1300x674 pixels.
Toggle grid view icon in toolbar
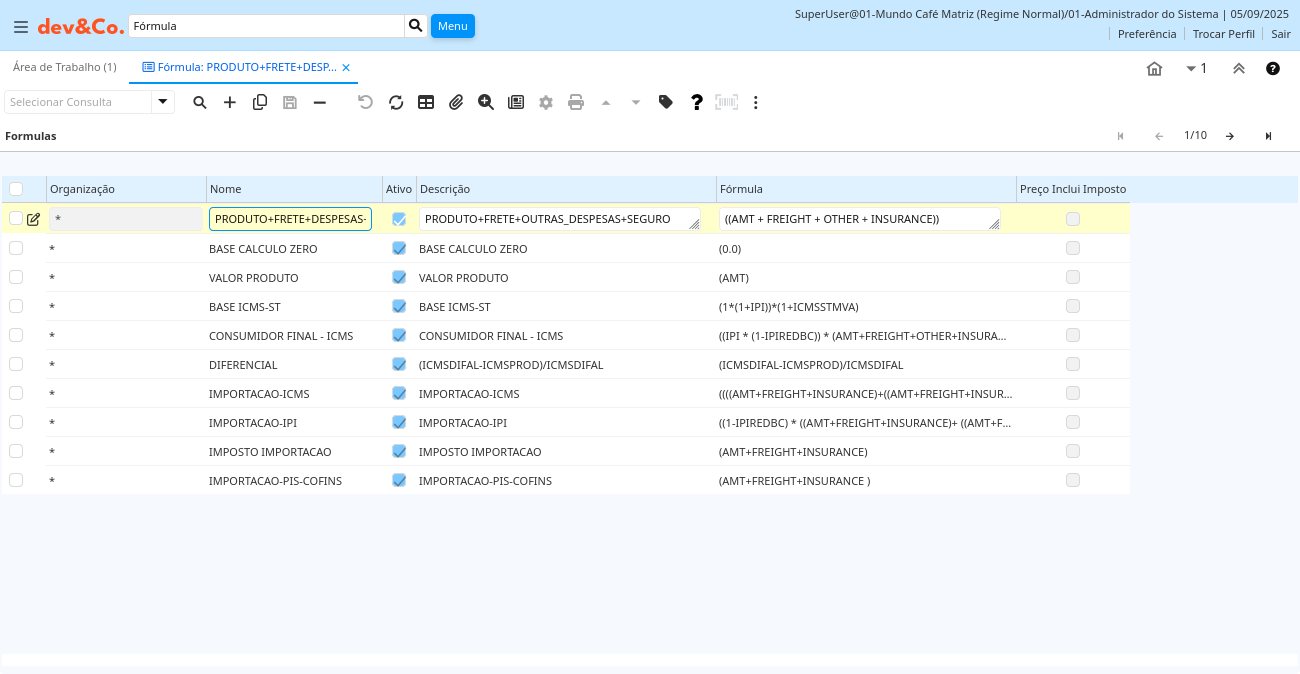(x=426, y=102)
